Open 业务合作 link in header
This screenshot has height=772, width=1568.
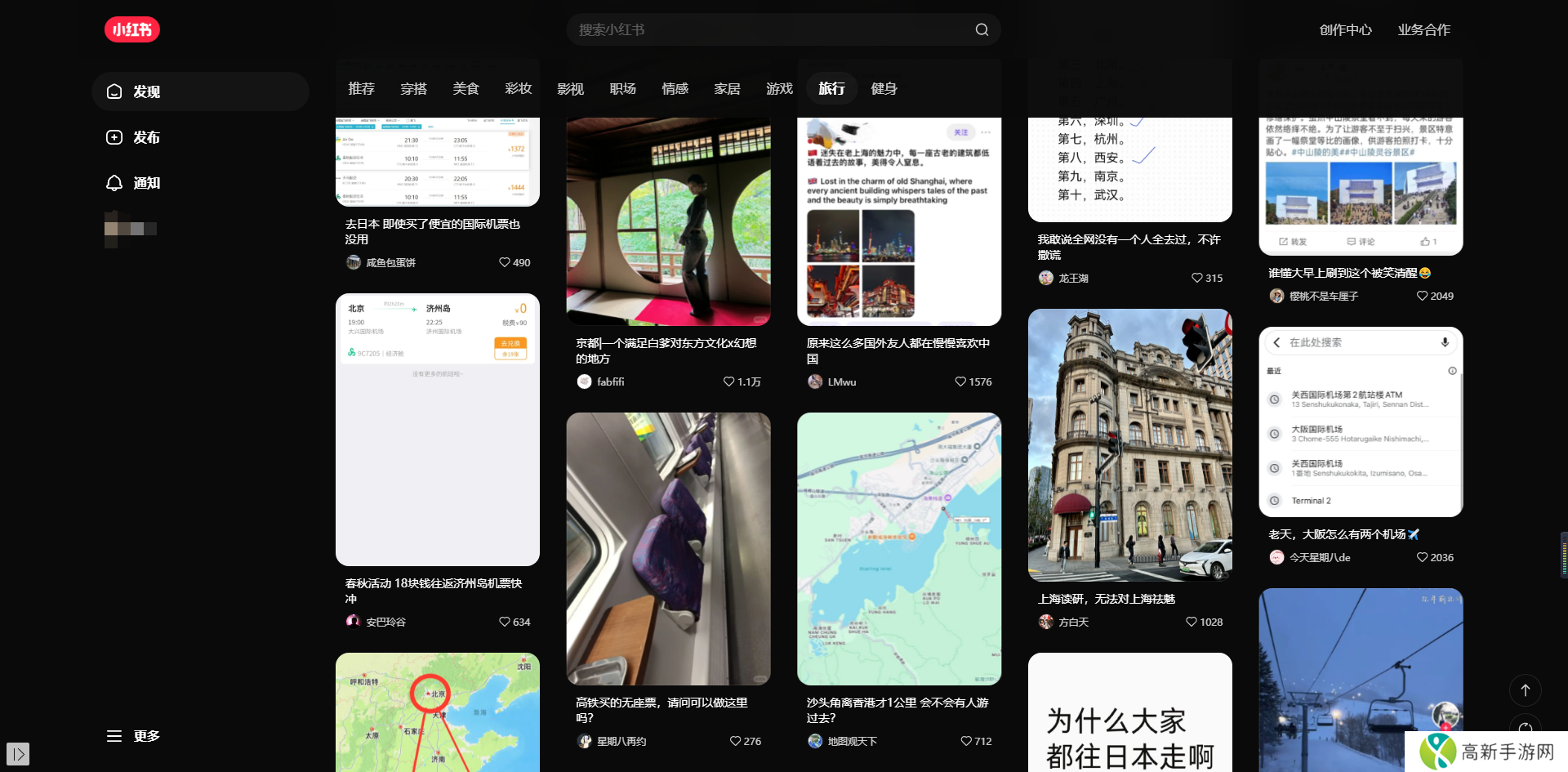[1423, 29]
